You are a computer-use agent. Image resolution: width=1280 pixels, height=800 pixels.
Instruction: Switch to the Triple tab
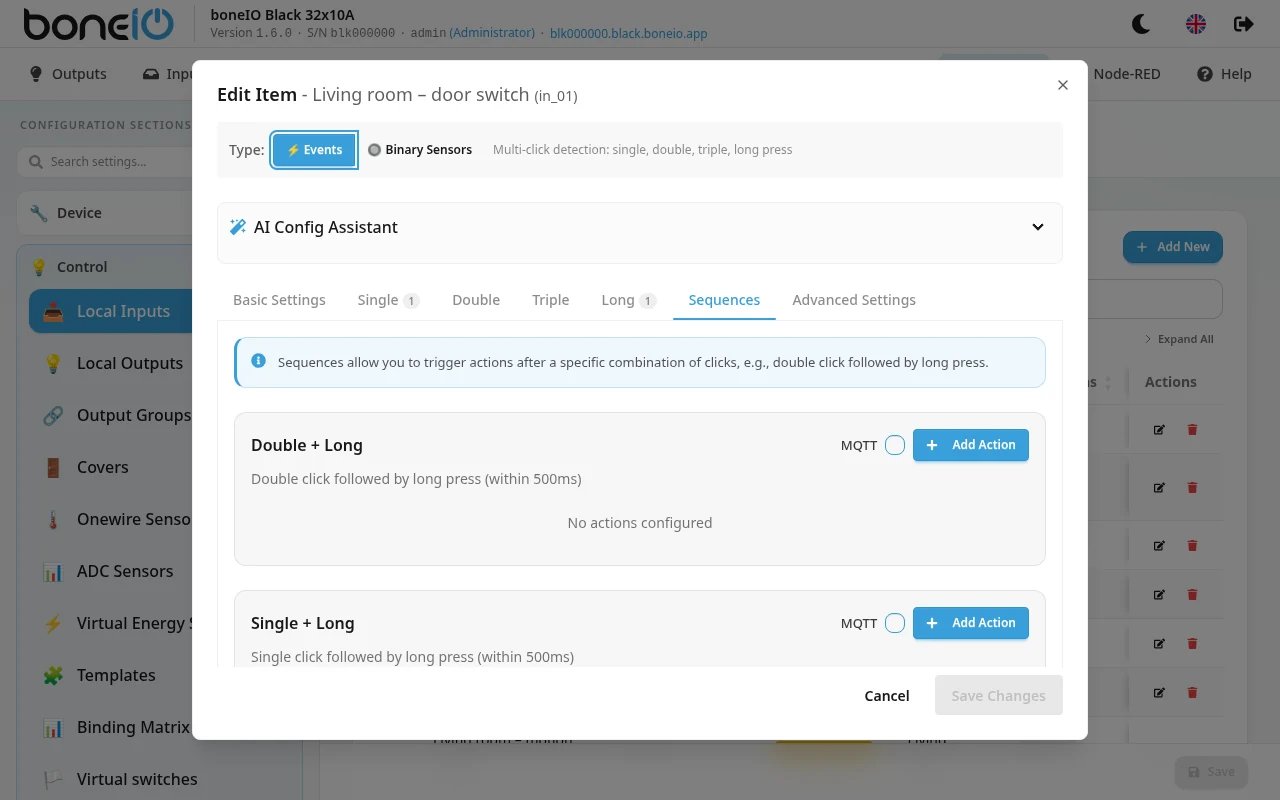coord(551,300)
